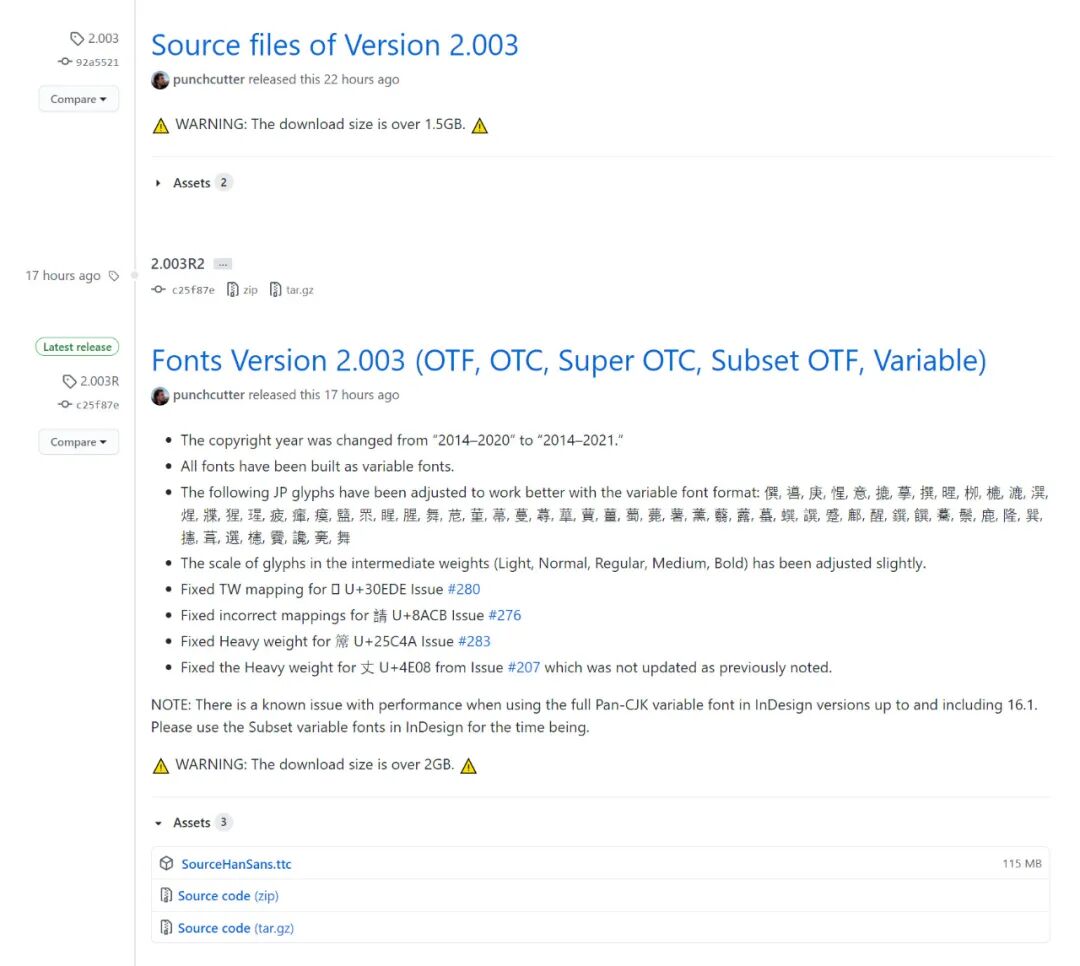Open commit 92a5521
The height and width of the screenshot is (966, 1080).
[97, 62]
